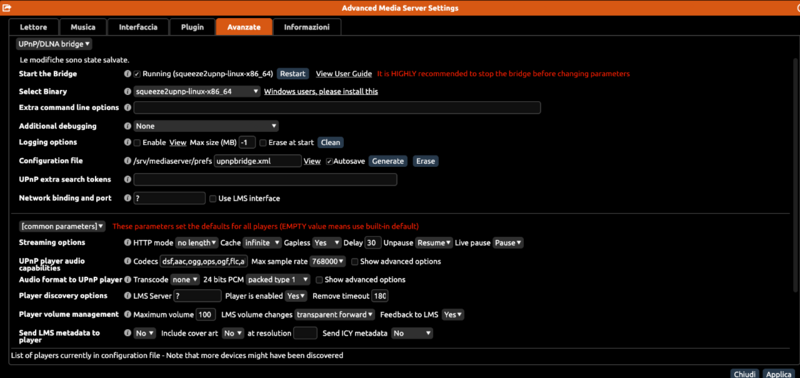Click the Restart button
The height and width of the screenshot is (378, 800).
pos(293,74)
